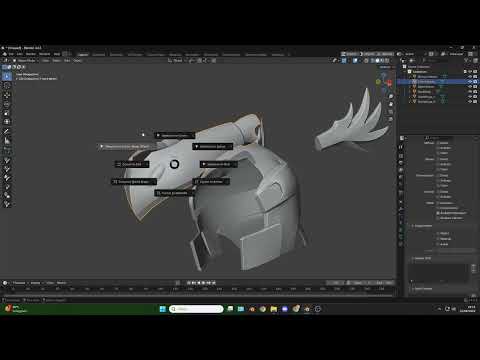Click the outliner filter funnel icon
The height and width of the screenshot is (360, 480).
[467, 60]
